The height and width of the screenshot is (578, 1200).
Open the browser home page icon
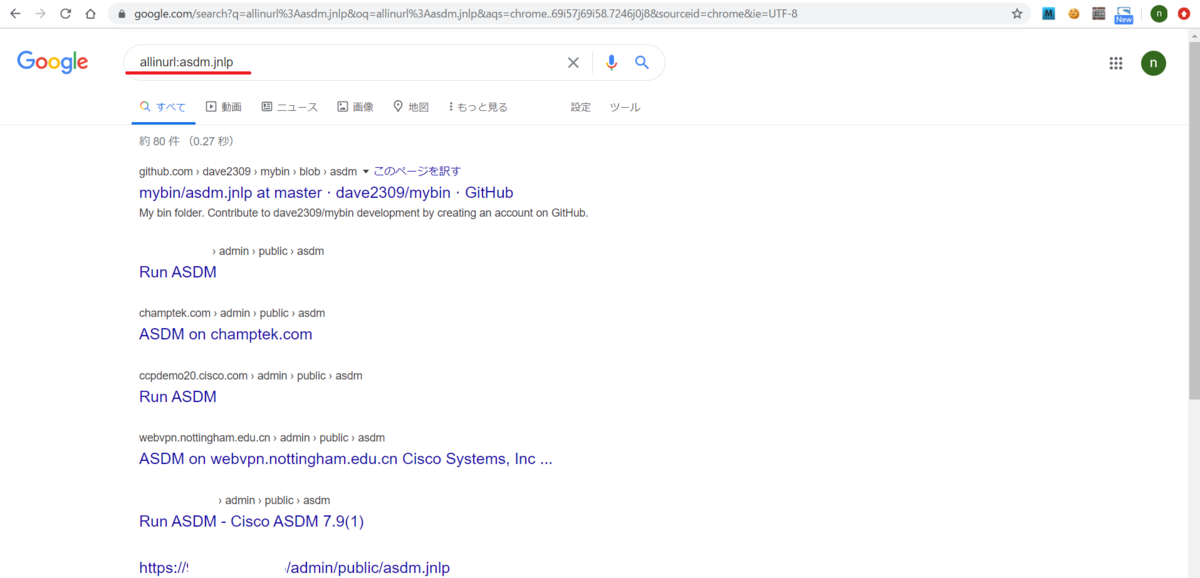coord(91,14)
